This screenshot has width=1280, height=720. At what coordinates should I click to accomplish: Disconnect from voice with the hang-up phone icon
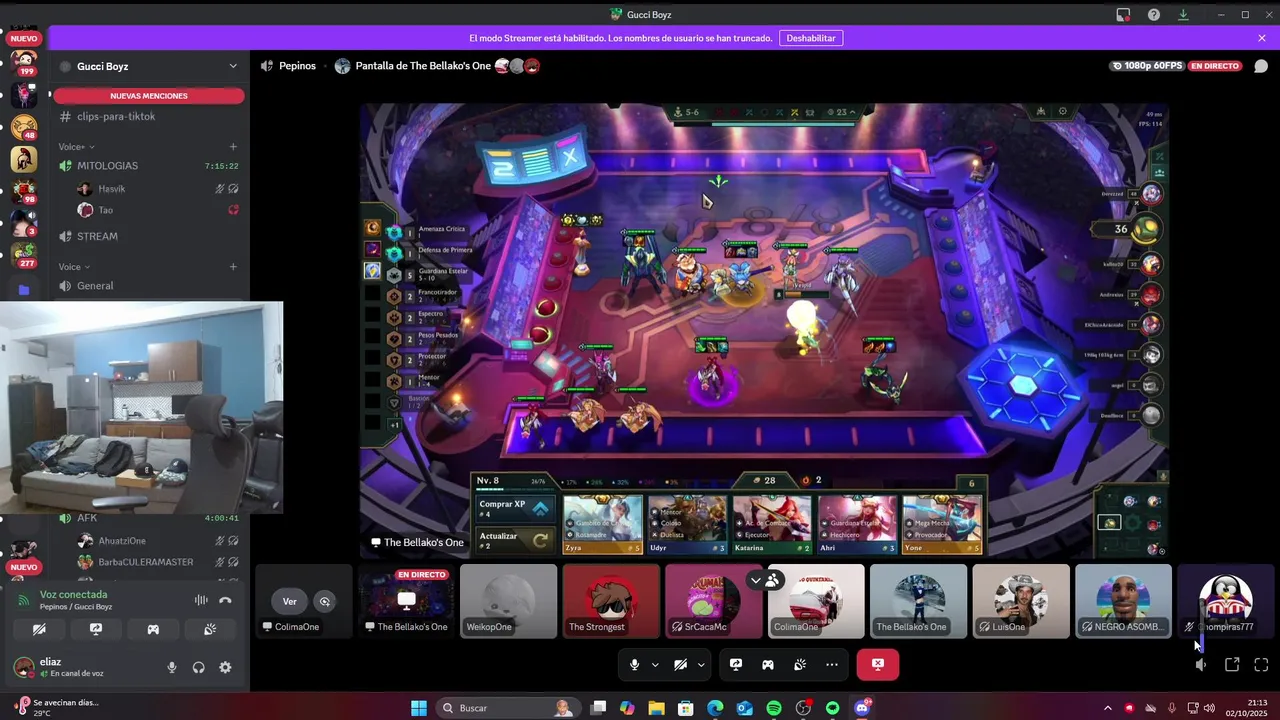[x=225, y=600]
